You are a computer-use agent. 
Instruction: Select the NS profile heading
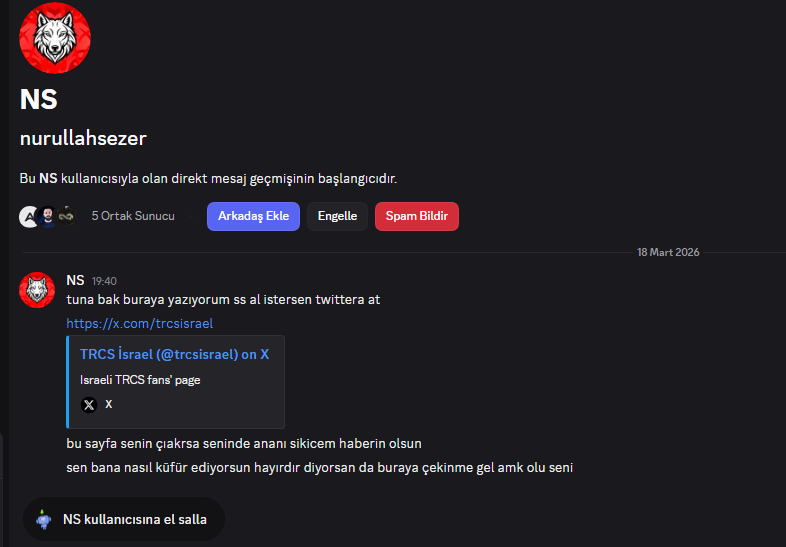point(39,99)
